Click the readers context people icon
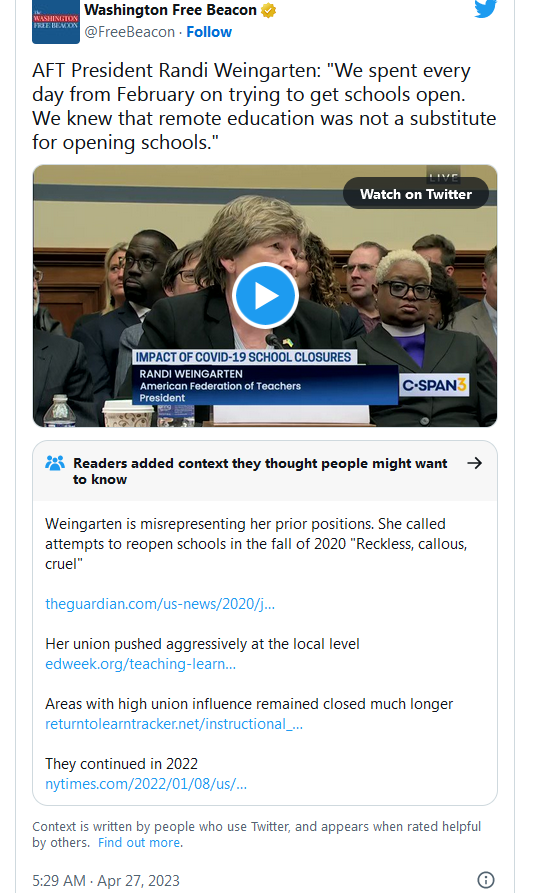This screenshot has width=546, height=893. coord(55,463)
